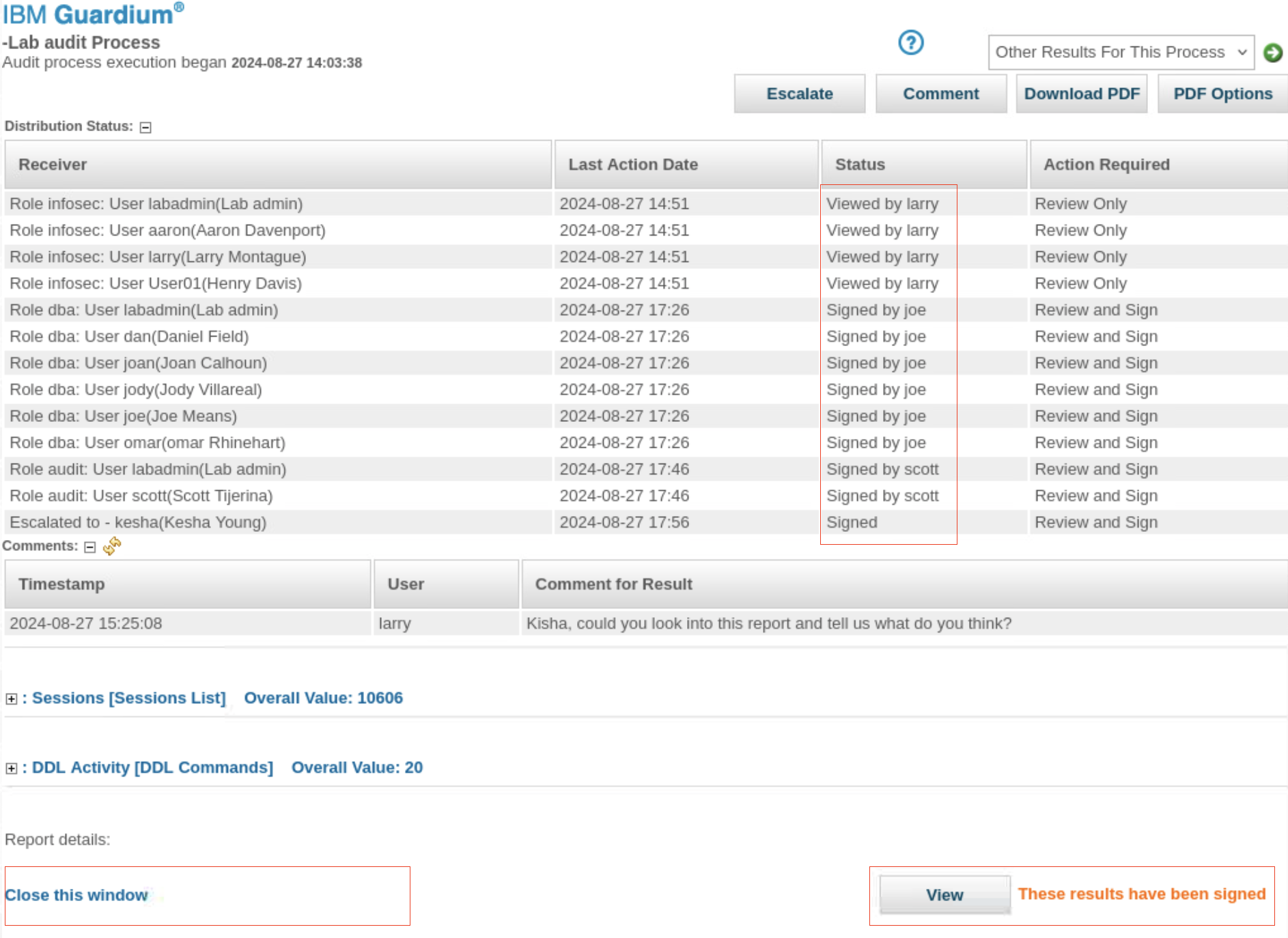Click the Status column header
Image resolution: width=1288 pixels, height=938 pixels.
coord(924,165)
